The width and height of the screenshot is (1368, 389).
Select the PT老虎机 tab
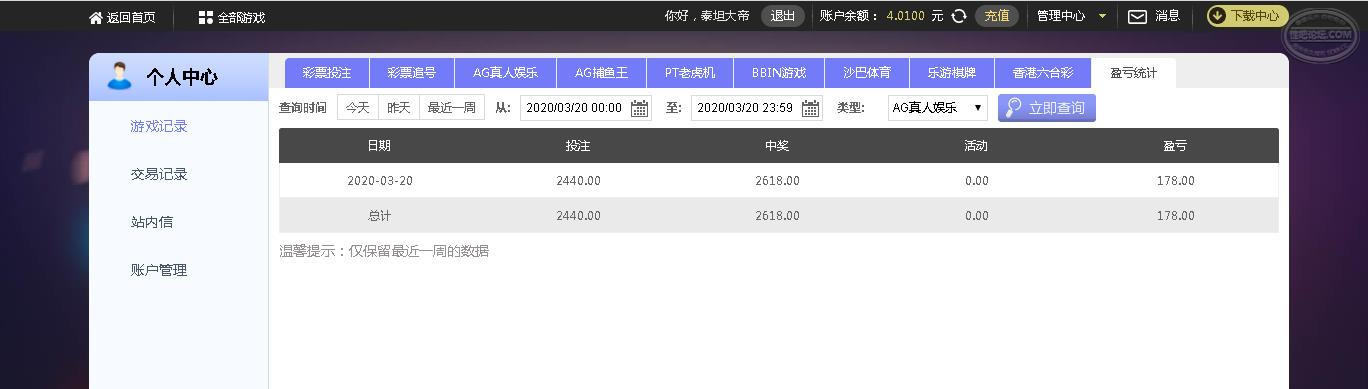click(x=690, y=73)
